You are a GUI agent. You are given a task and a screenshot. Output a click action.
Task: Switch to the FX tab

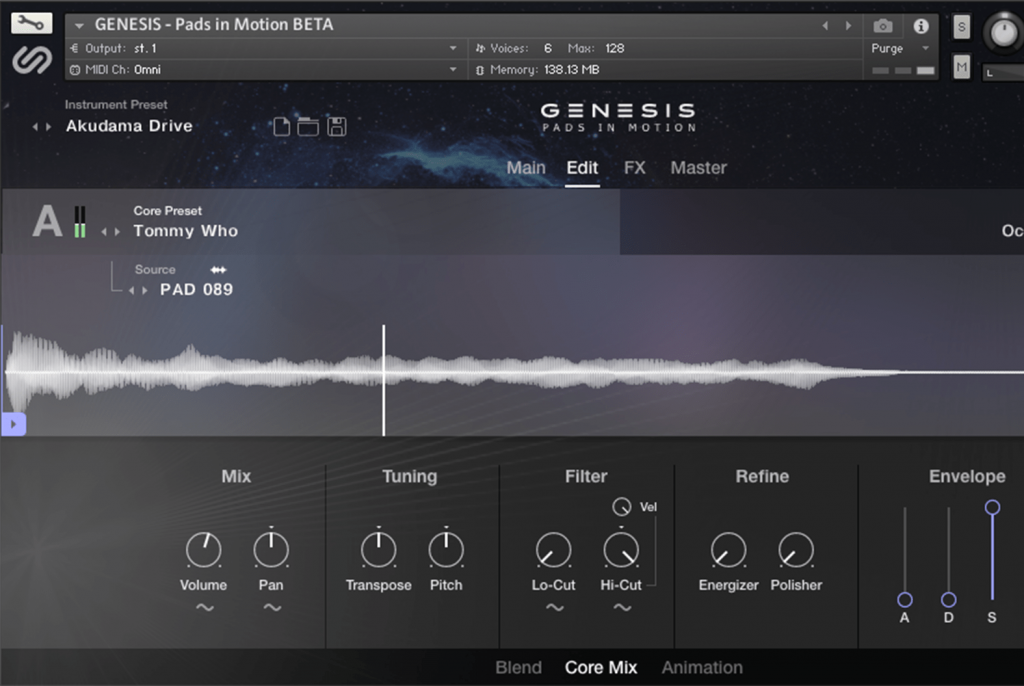tap(635, 168)
